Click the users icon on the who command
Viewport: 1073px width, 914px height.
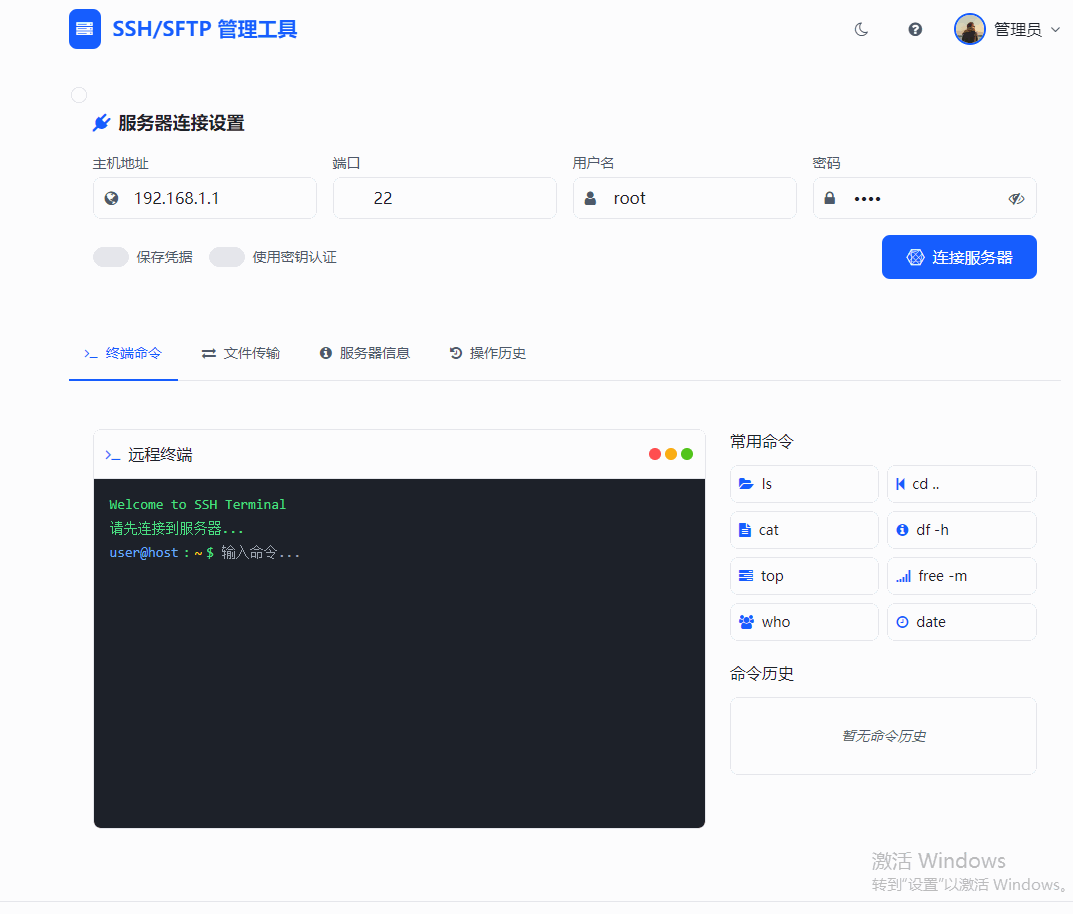tap(747, 621)
